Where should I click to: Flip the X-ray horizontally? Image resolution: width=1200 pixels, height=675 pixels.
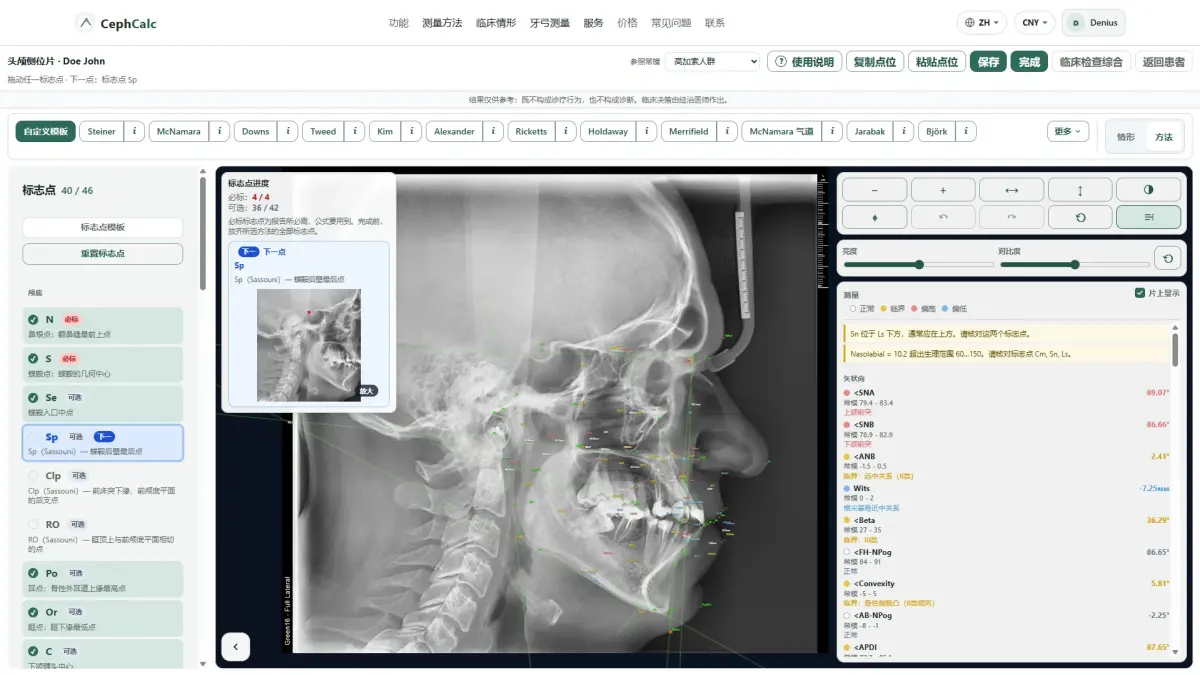pyautogui.click(x=1012, y=190)
